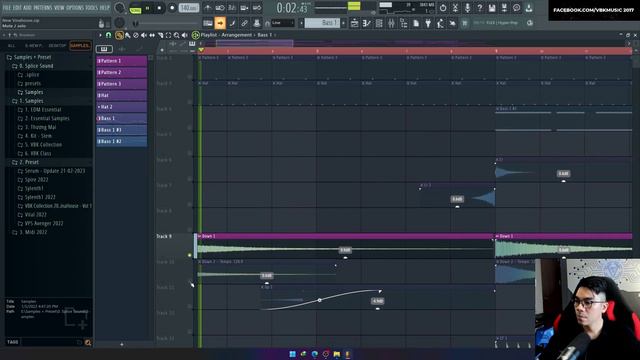The width and height of the screenshot is (640, 360).
Task: Open the playlist menu arrow
Action: (100, 36)
